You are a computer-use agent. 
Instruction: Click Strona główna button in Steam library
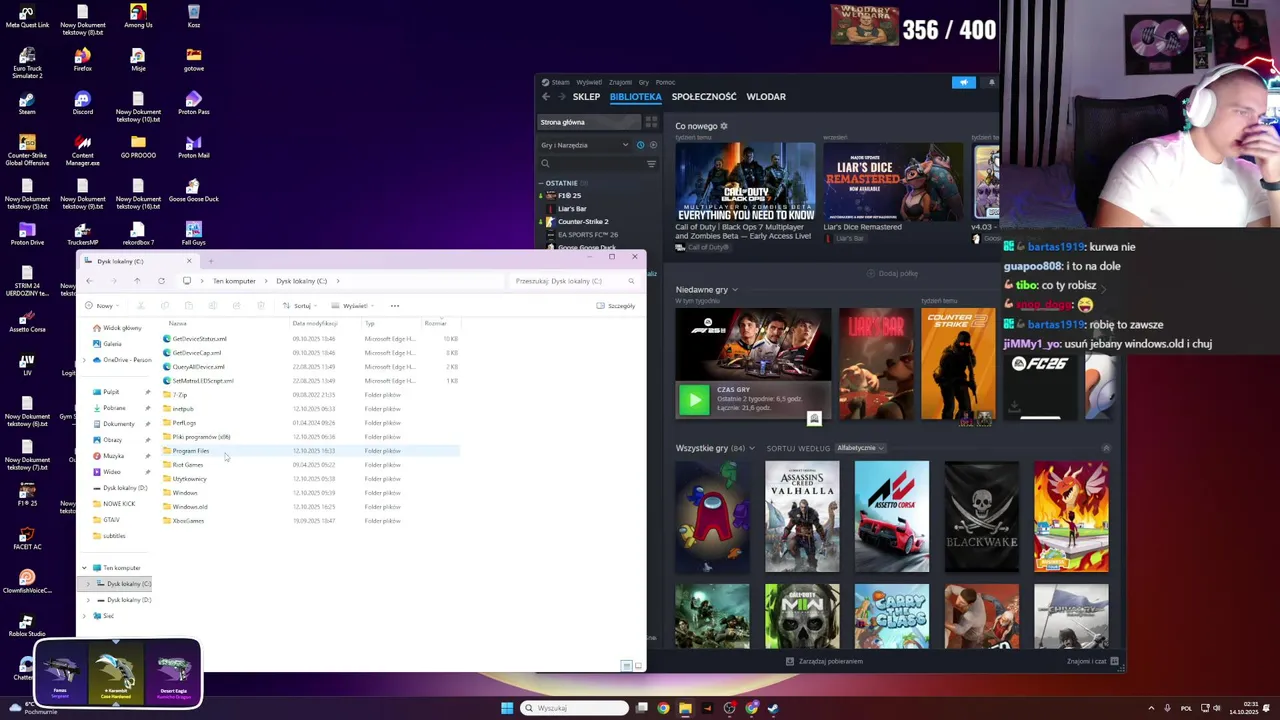(x=590, y=122)
